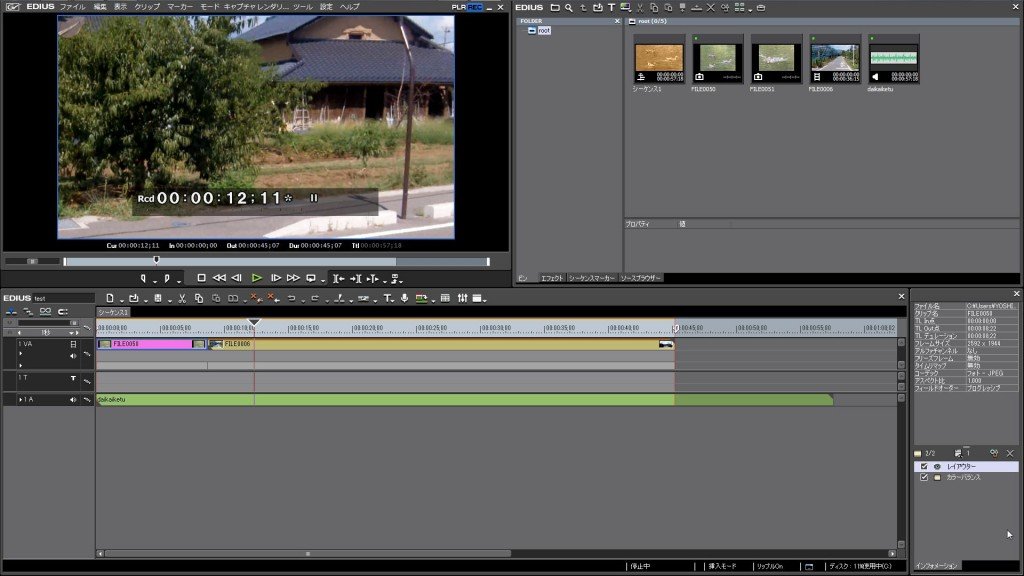This screenshot has height=576, width=1024.
Task: Select the シーケンス1 timeline tab
Action: pyautogui.click(x=114, y=313)
